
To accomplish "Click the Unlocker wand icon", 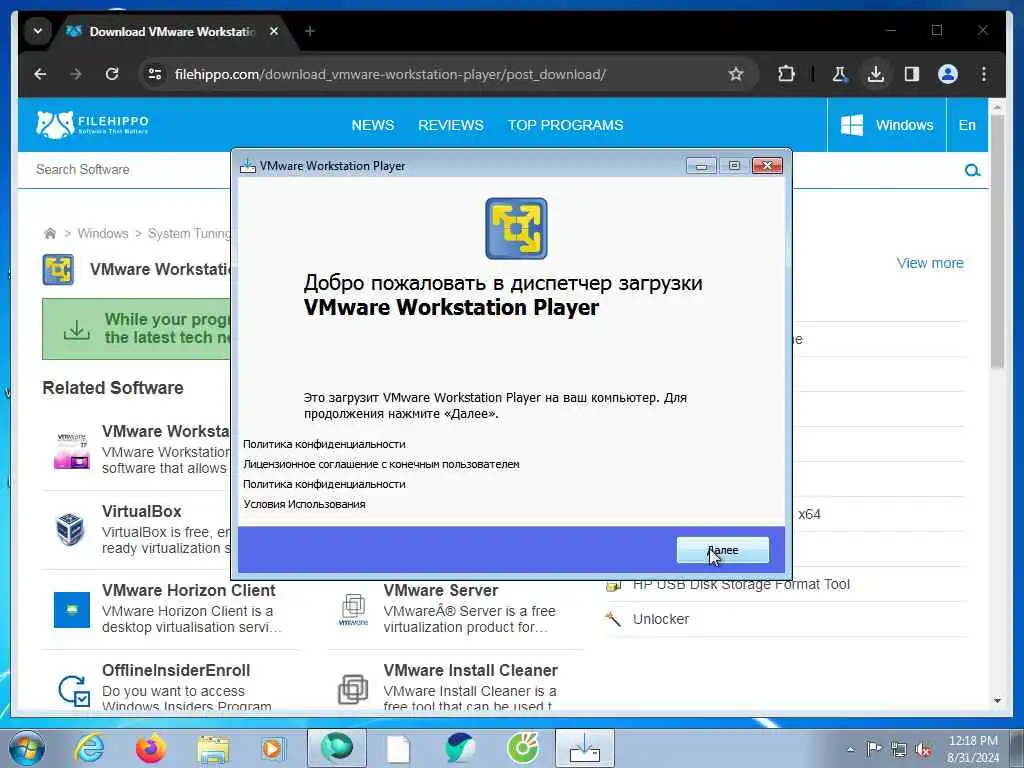I will point(613,618).
